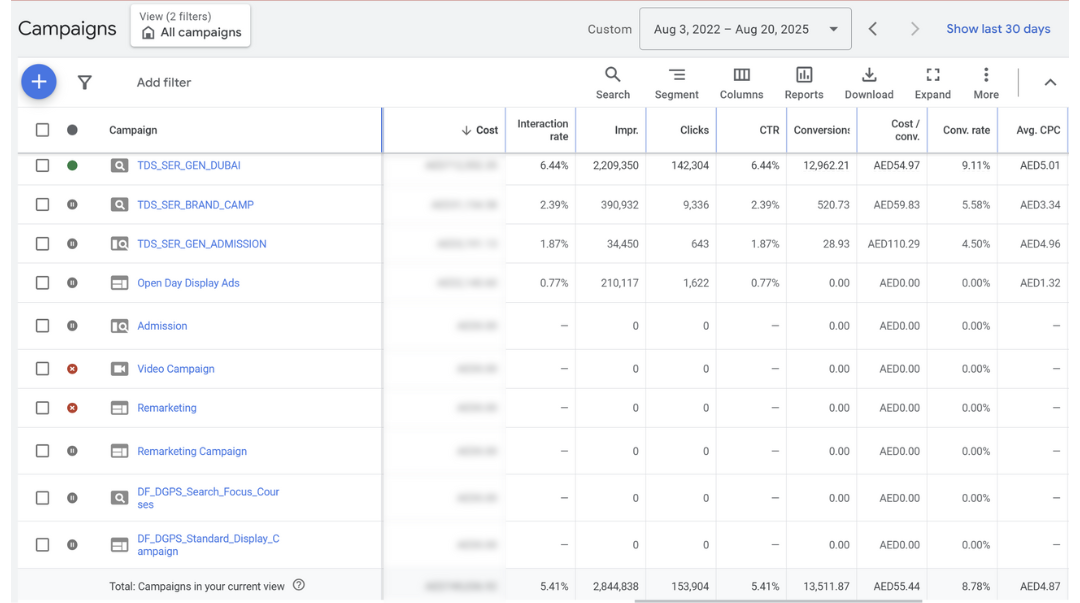Open the All campaigns view selector
The image size is (1080, 603).
190,26
